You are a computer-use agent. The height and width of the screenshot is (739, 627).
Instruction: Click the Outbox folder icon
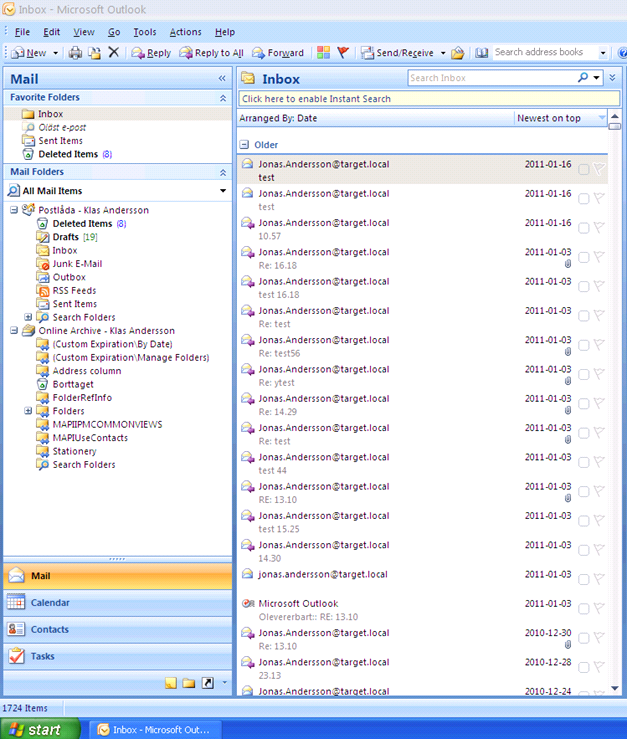[43, 277]
